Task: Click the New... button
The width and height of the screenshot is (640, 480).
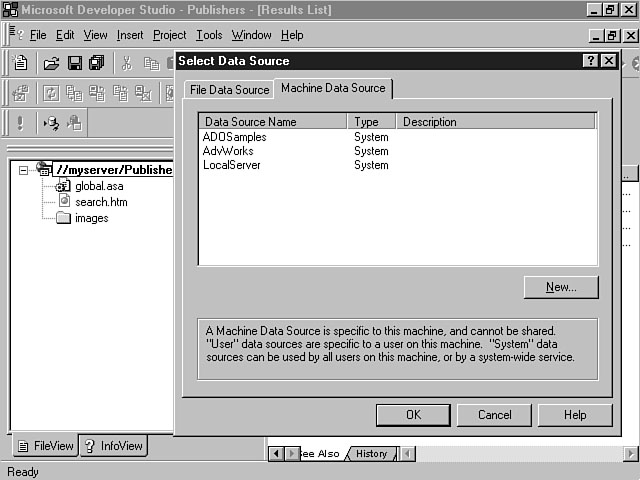Action: click(561, 287)
